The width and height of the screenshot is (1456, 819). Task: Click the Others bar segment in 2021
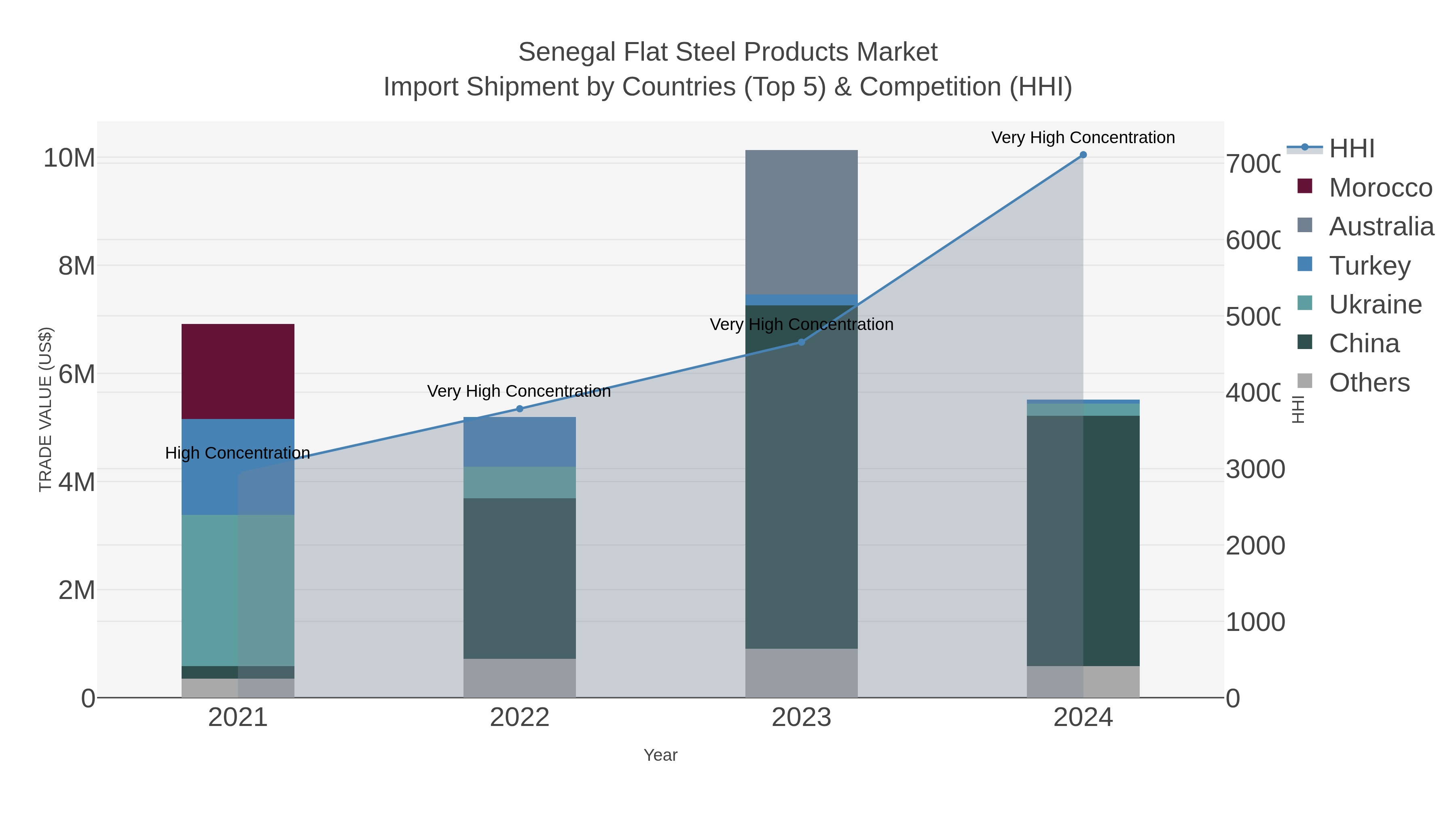point(238,688)
